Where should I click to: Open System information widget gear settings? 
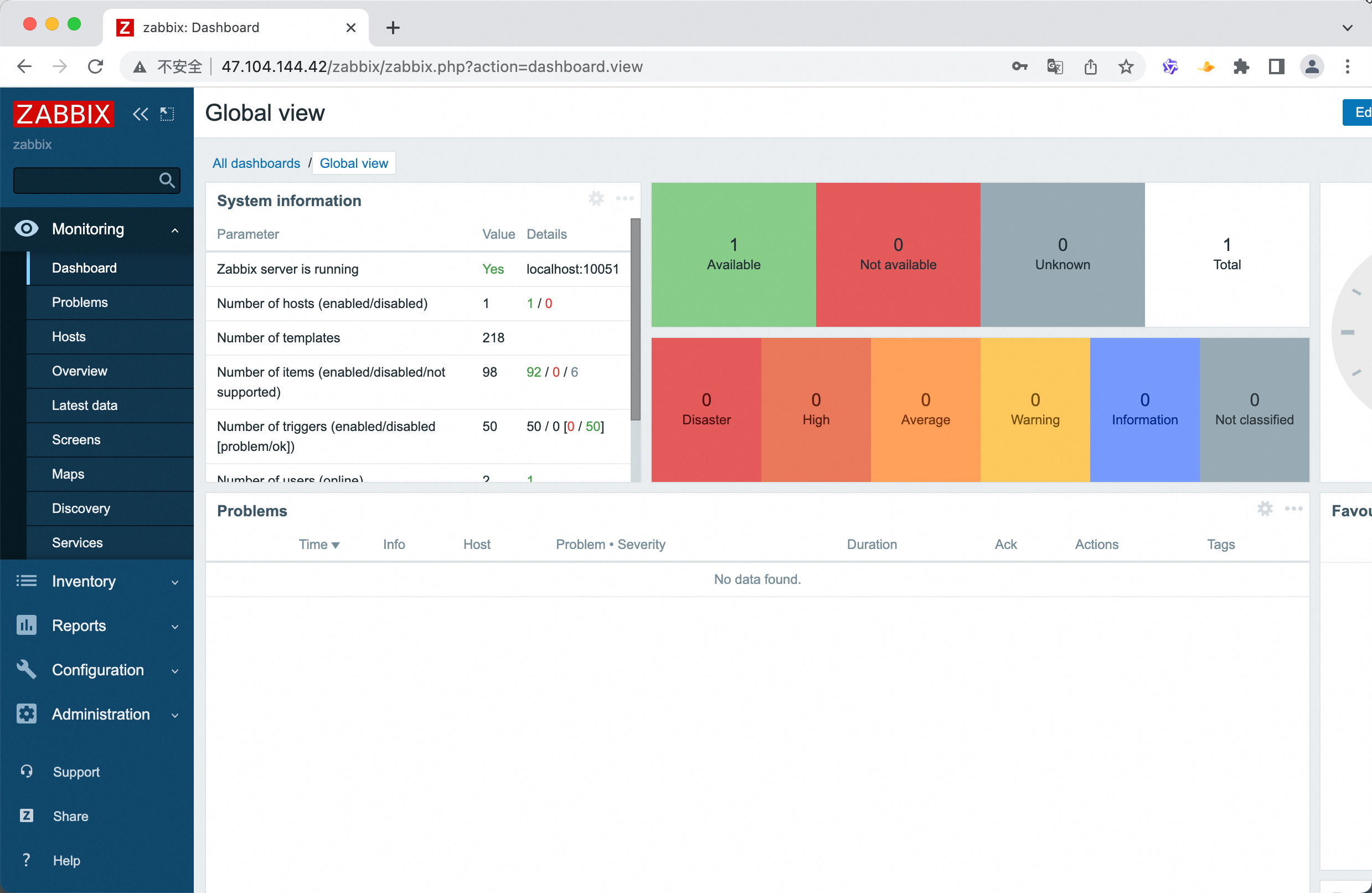point(596,198)
